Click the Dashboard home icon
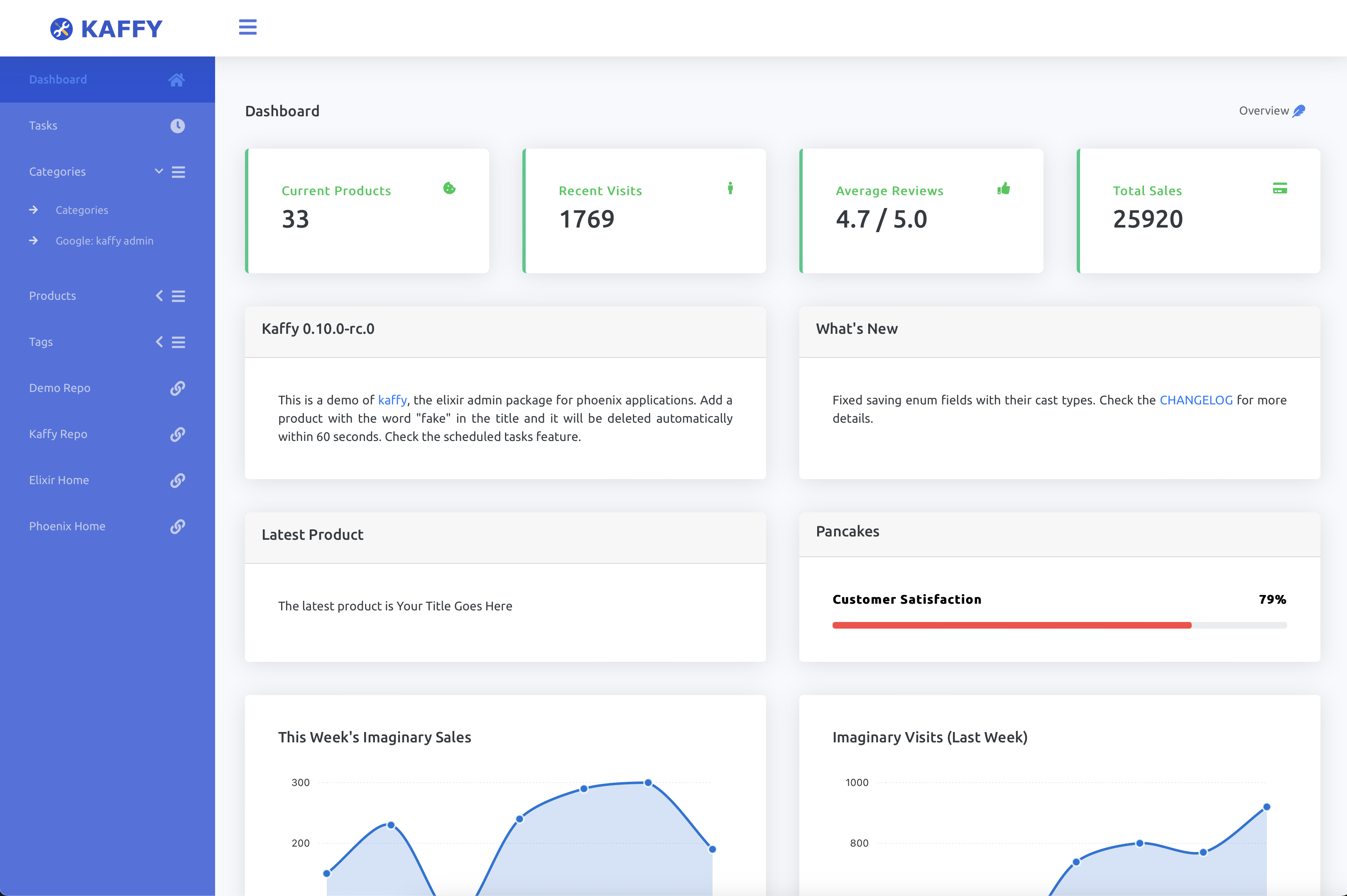Viewport: 1347px width, 896px height. [176, 79]
